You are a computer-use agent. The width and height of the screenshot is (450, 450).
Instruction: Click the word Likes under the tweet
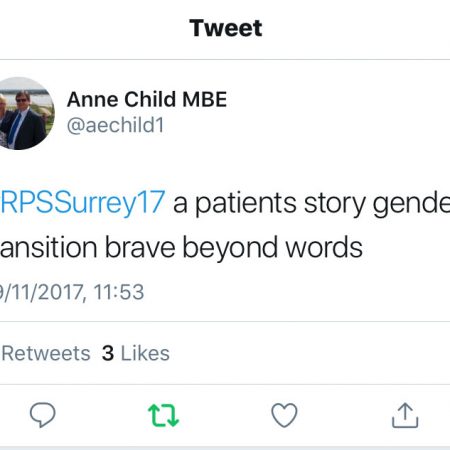click(x=145, y=353)
